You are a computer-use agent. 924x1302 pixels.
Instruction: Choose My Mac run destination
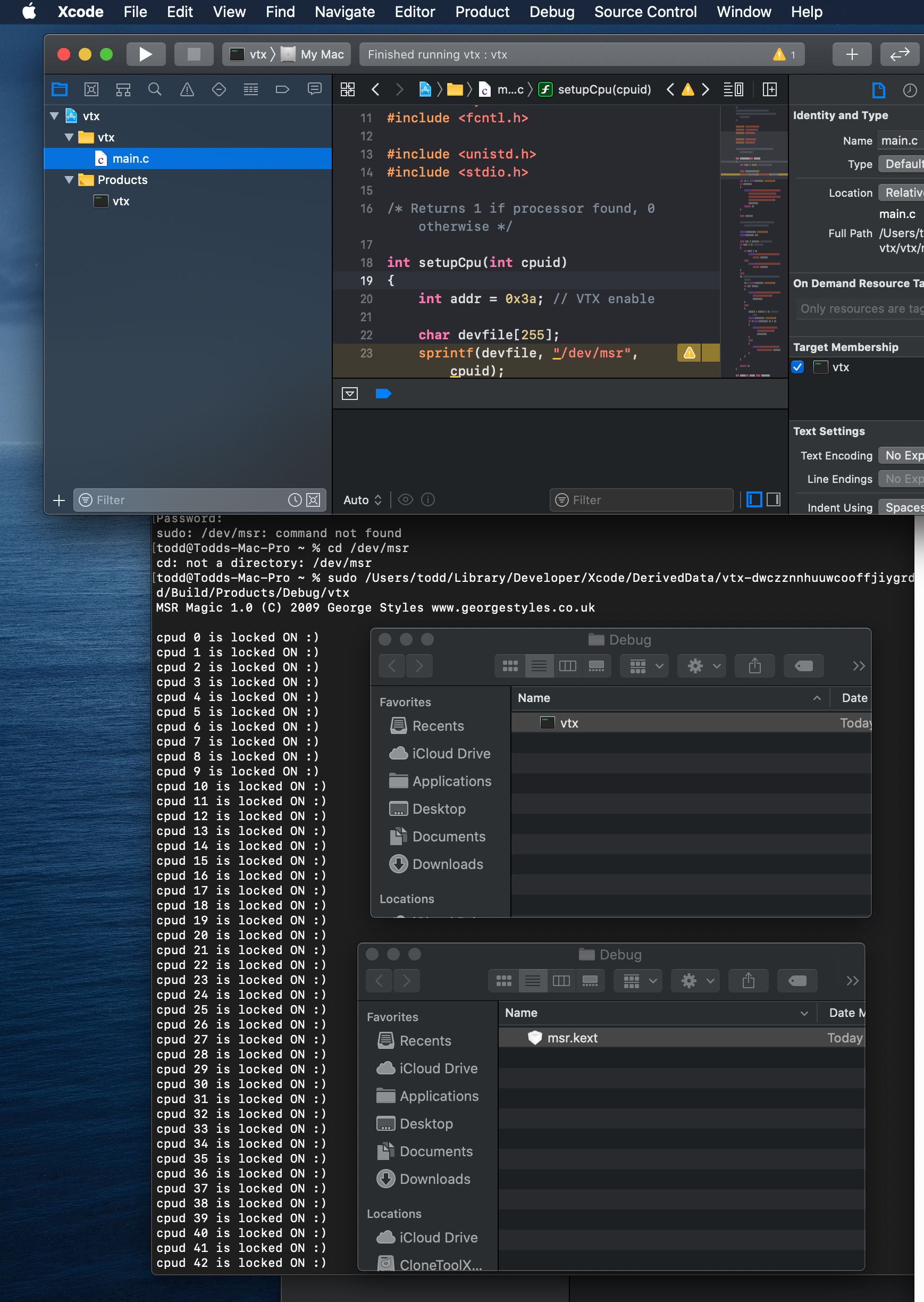(313, 54)
